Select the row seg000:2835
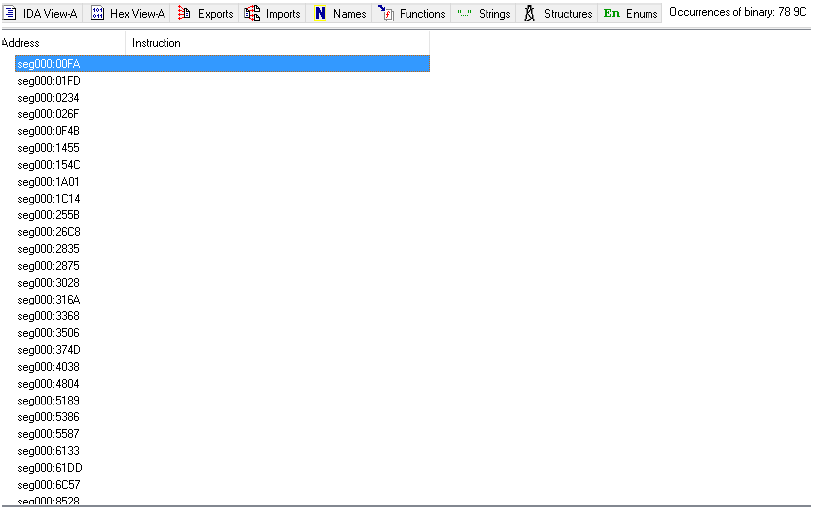The width and height of the screenshot is (827, 514). [222, 249]
